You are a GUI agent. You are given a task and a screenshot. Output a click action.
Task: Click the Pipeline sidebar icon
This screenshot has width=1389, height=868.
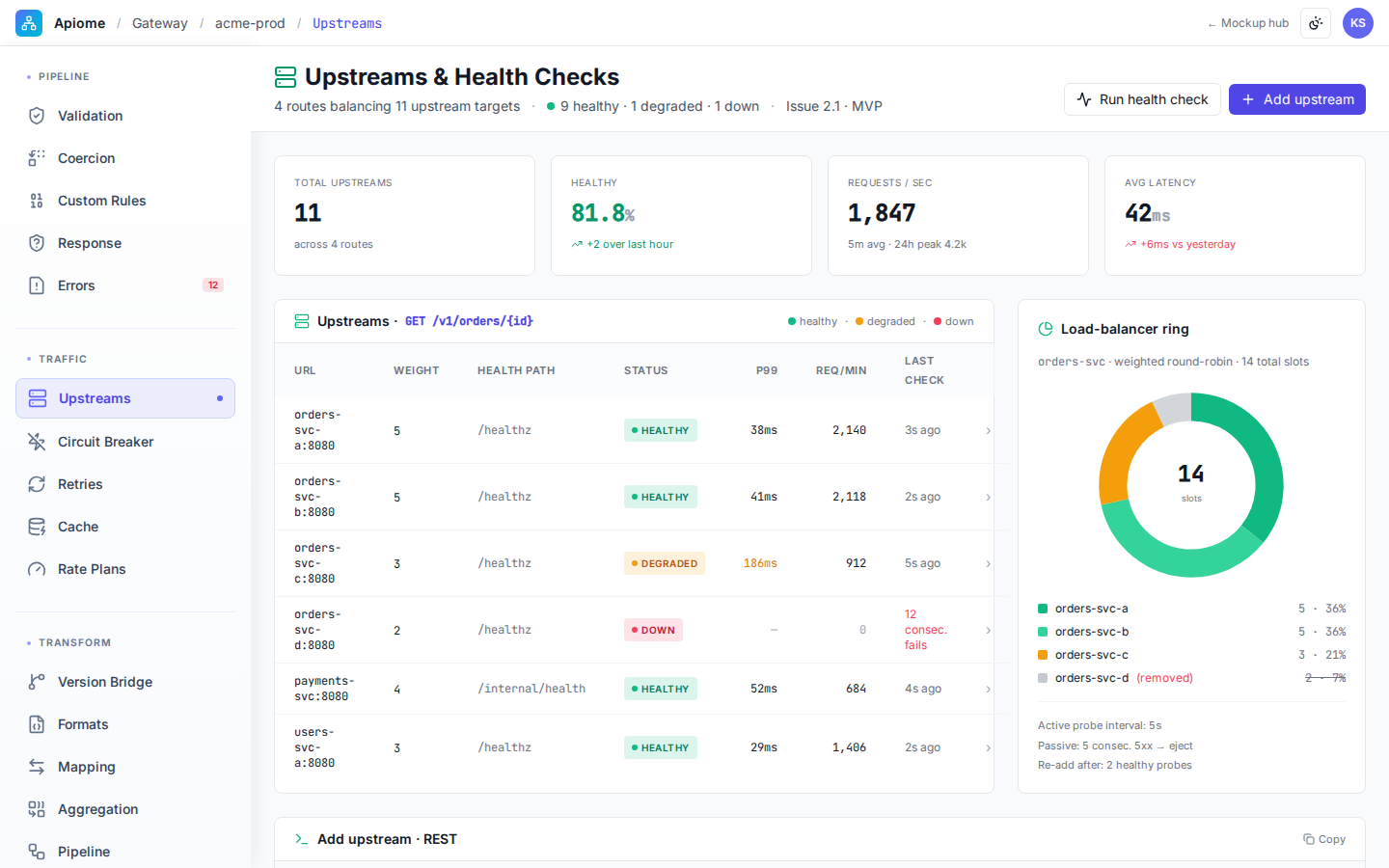37,852
